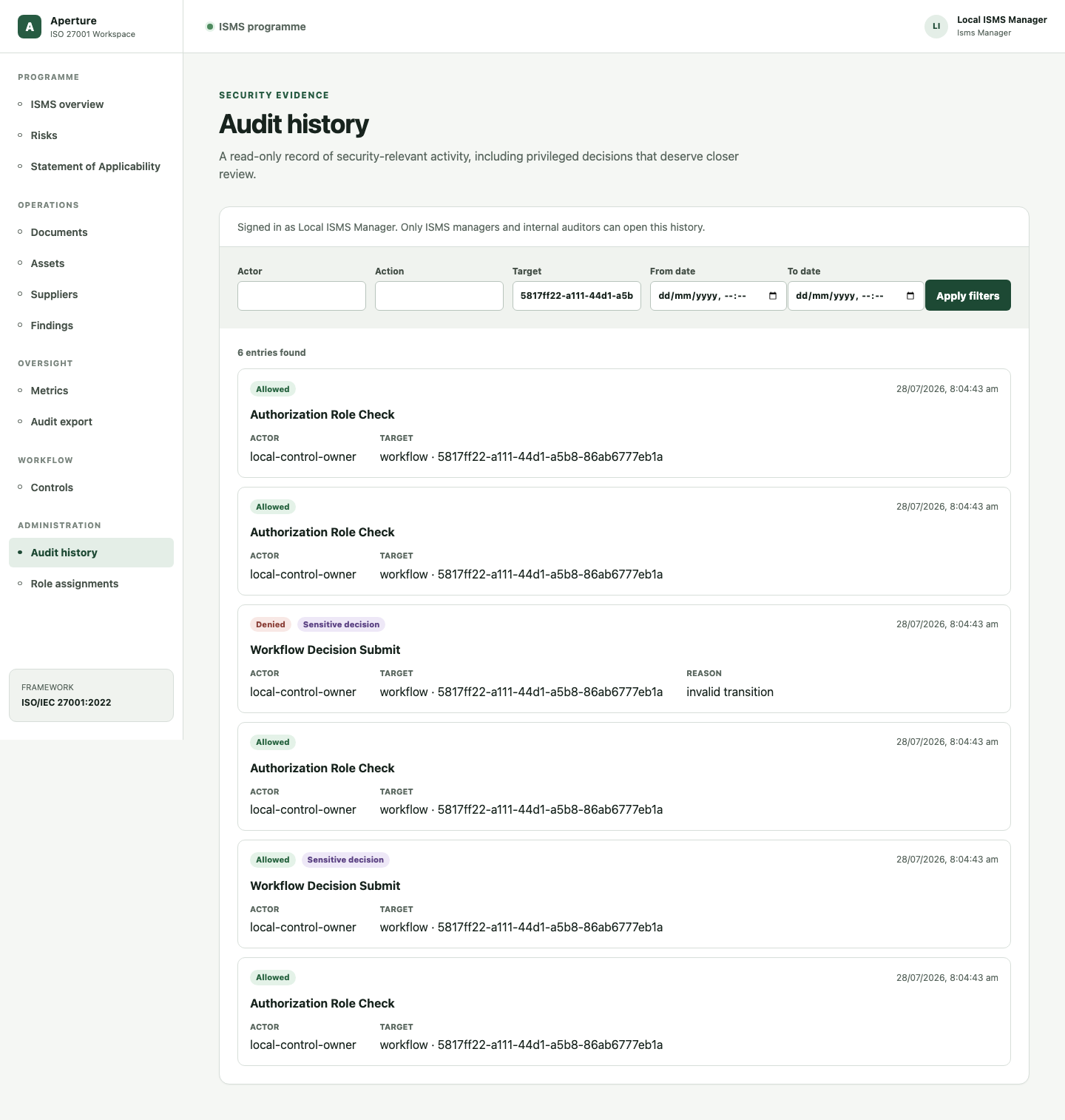Open the Assets section
The image size is (1065, 1120).
(92, 263)
